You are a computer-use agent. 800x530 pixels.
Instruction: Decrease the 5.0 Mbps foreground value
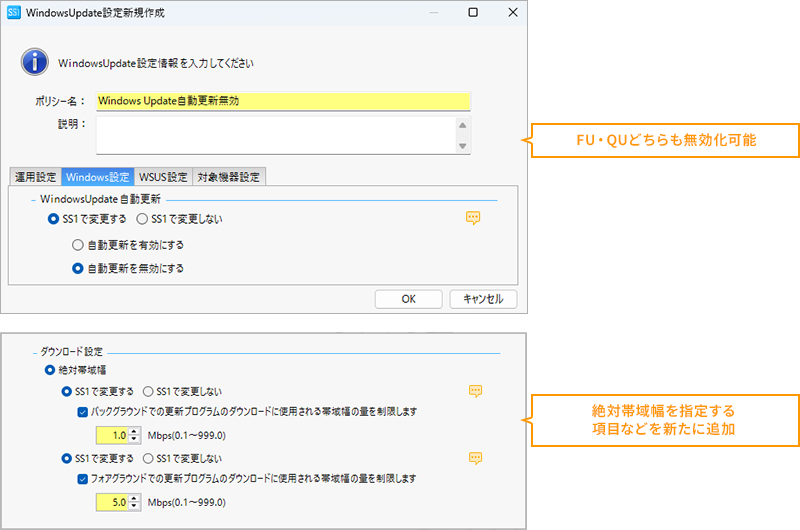pyautogui.click(x=134, y=506)
